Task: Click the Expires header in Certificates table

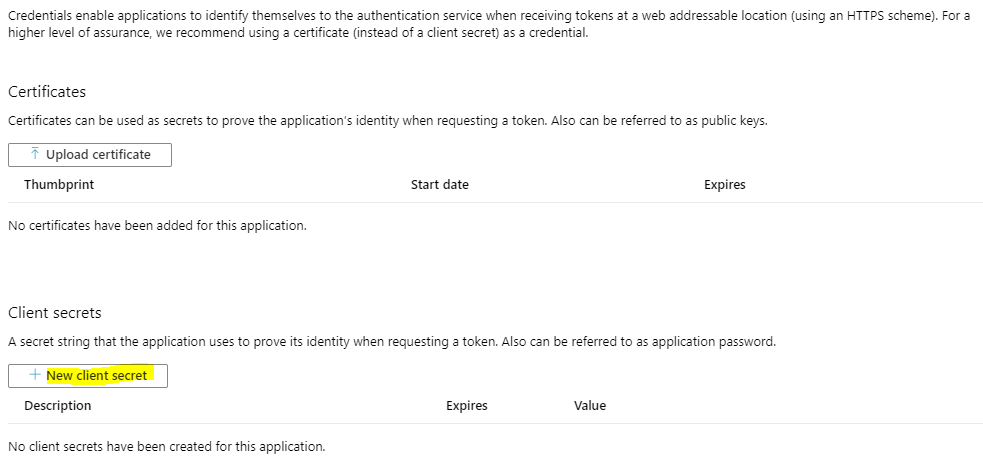Action: 724,185
